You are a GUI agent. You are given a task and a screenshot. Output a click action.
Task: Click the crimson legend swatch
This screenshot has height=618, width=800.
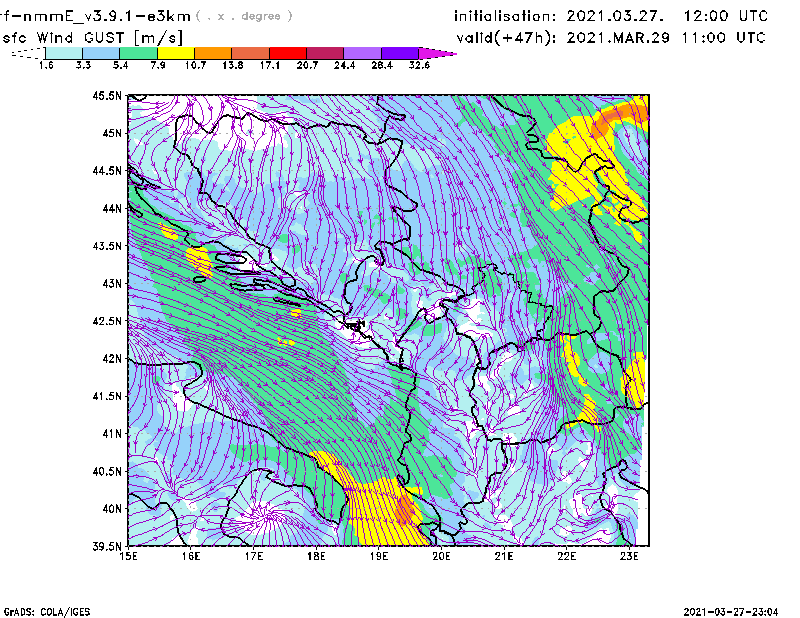coord(325,53)
